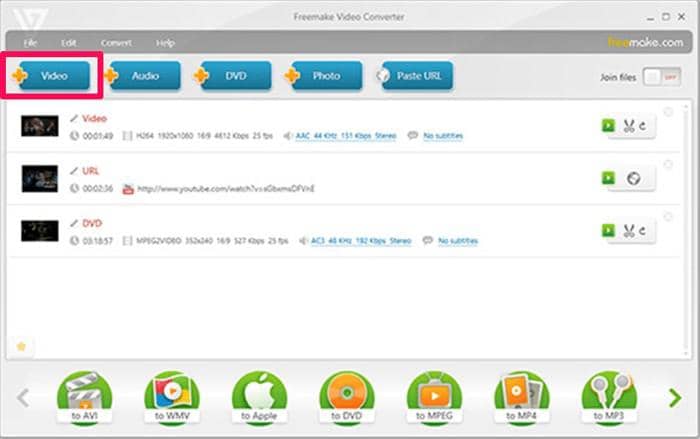This screenshot has width=700, height=439.
Task: Open scissors cut editor for DVD row
Action: [x=629, y=231]
